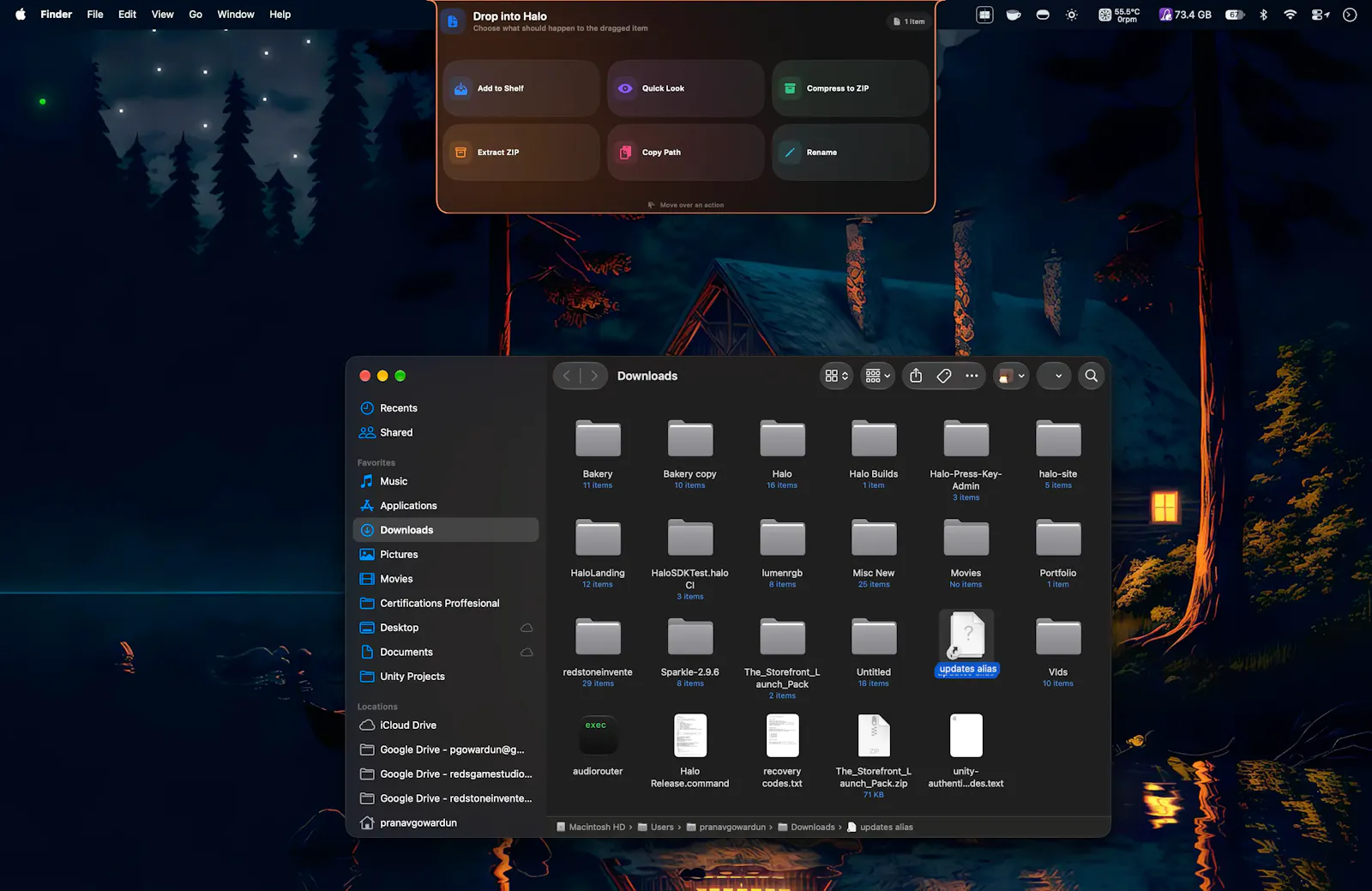The width and height of the screenshot is (1372, 891).
Task: Open the icon view switcher dropdown
Action: point(836,376)
